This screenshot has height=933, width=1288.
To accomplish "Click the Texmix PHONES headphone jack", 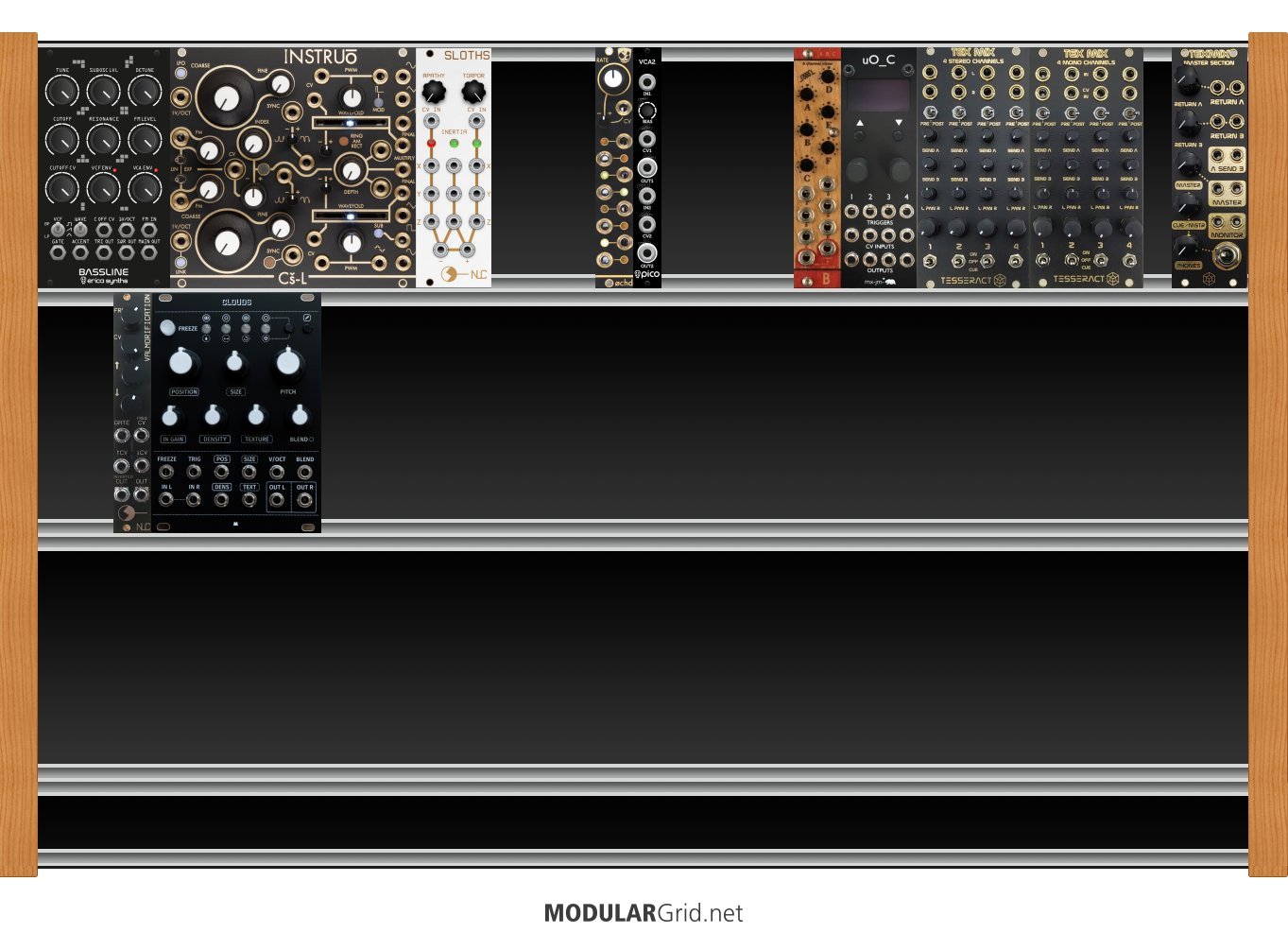I will click(1227, 254).
